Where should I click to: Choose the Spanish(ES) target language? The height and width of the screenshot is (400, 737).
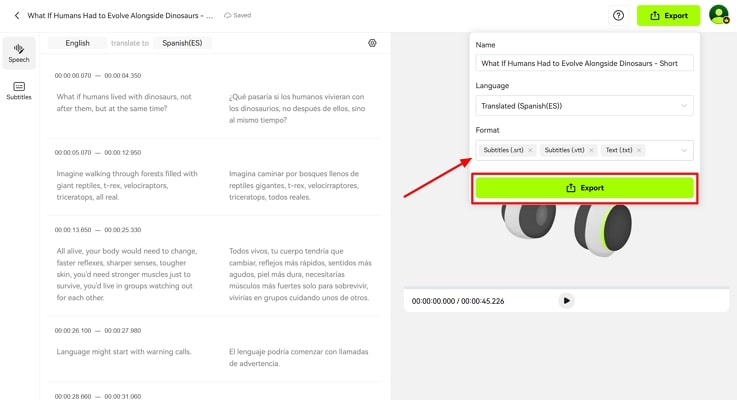click(x=182, y=43)
